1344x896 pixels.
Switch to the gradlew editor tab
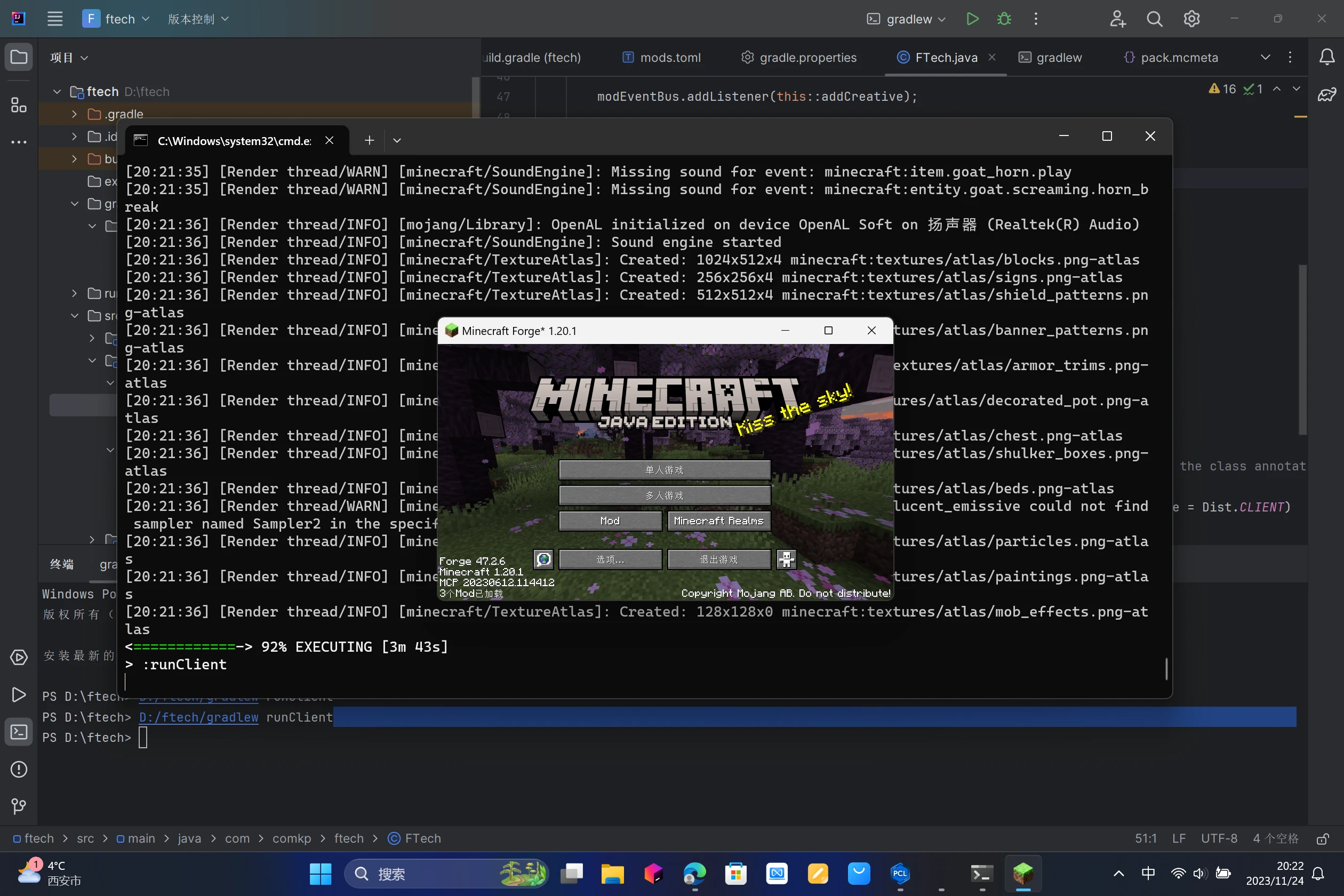point(1050,58)
